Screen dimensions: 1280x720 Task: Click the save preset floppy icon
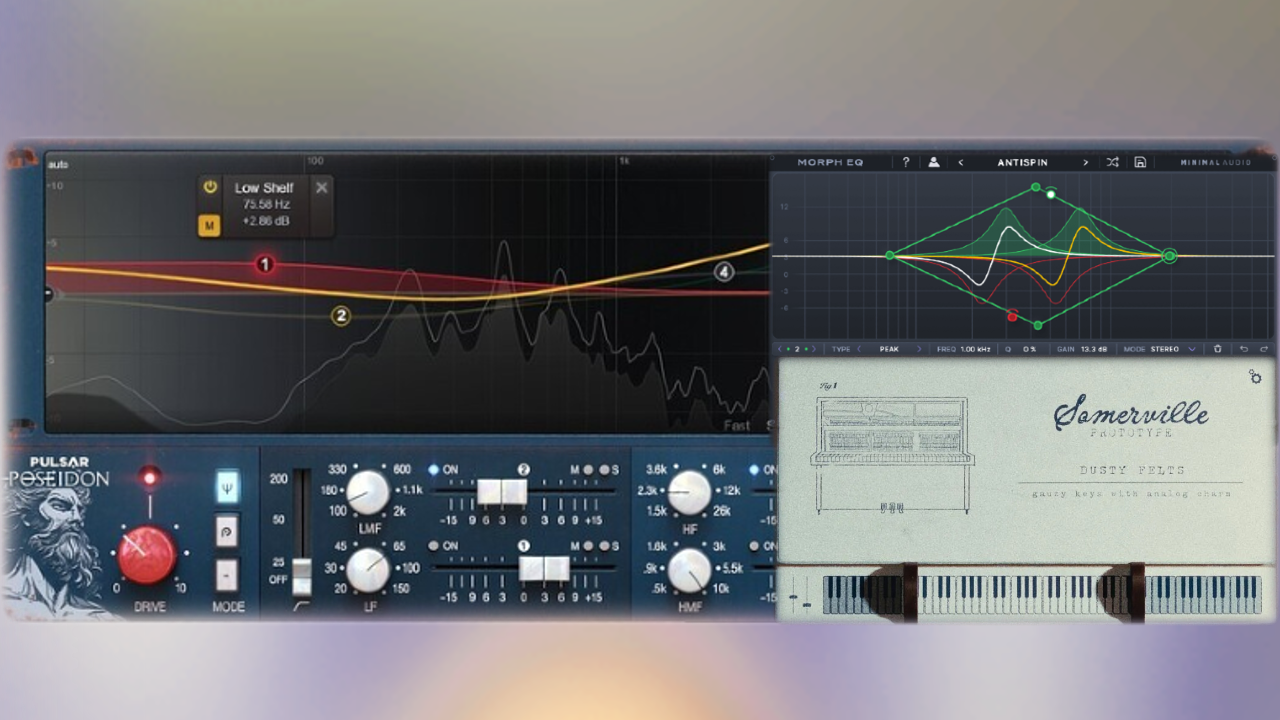[1140, 162]
